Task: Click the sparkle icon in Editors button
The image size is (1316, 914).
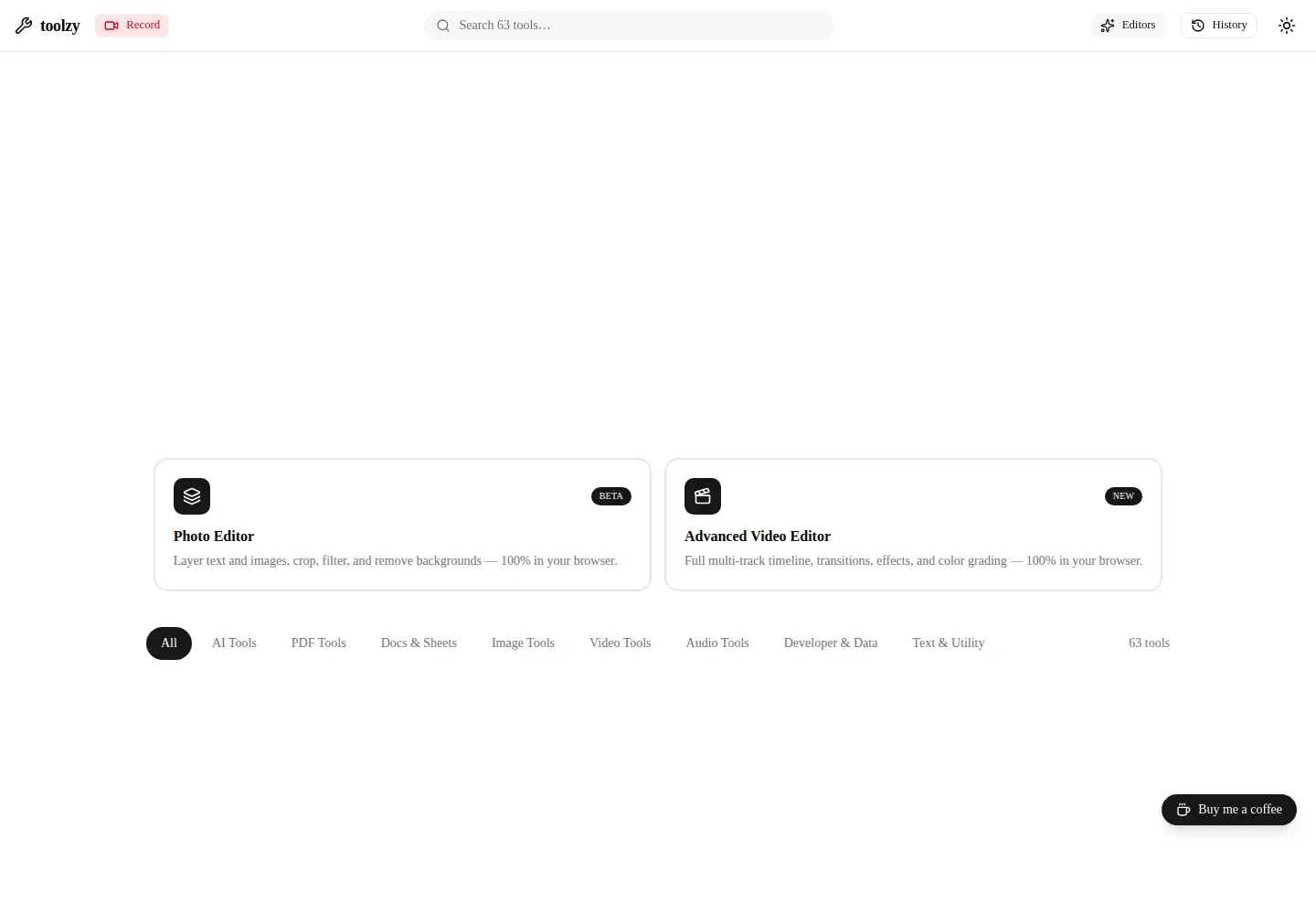Action: [x=1108, y=26]
